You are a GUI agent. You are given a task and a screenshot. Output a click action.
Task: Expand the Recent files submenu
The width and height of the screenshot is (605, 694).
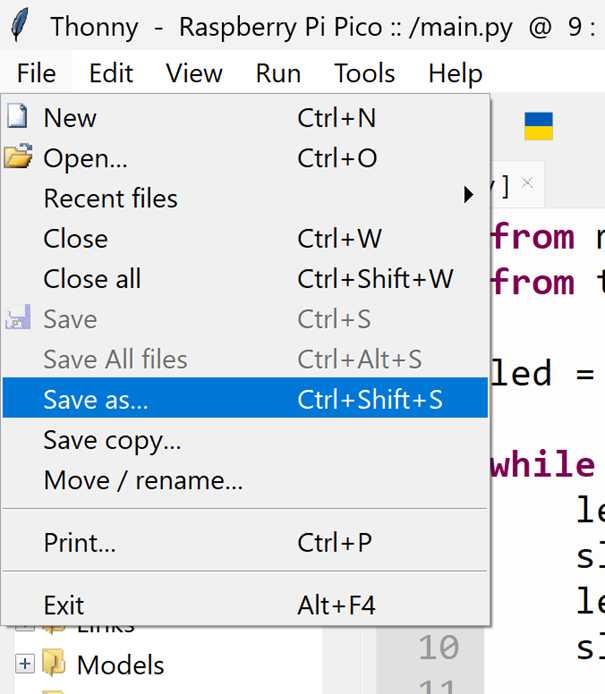click(245, 198)
